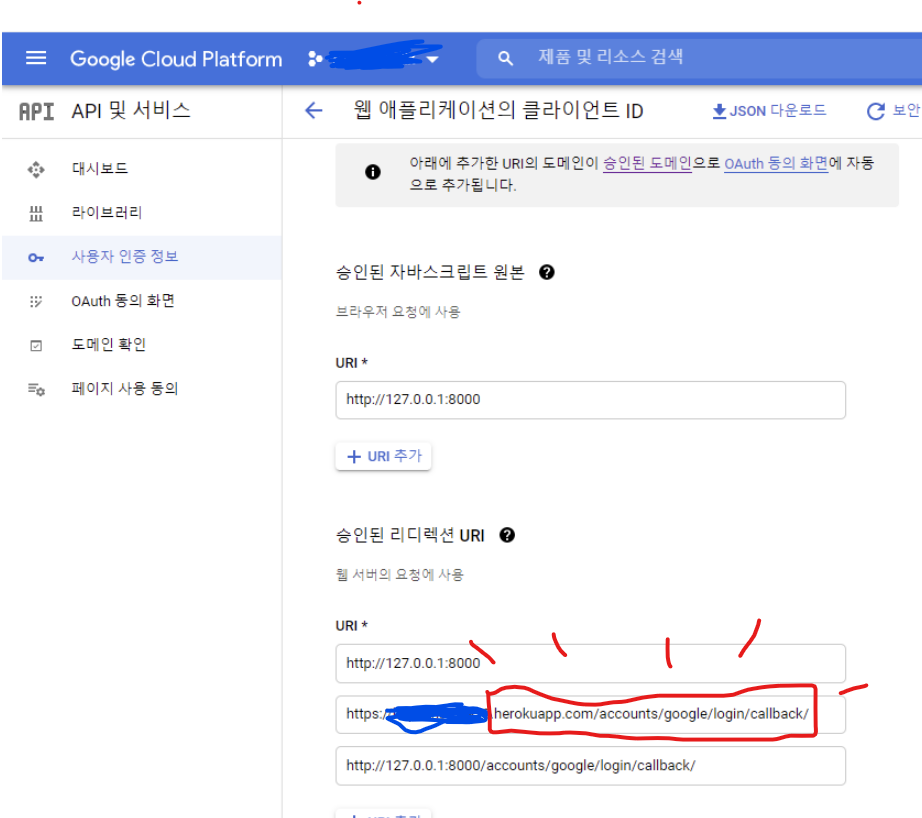Viewport: 922px width, 818px height.
Task: Click the settings-list icon beside 페이지 사용 동의
Action: pyautogui.click(x=36, y=389)
